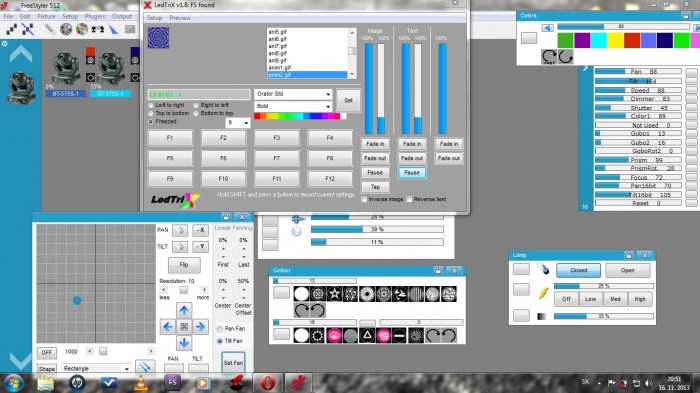
Task: Open the Orator Std font dropdown
Action: coord(293,94)
